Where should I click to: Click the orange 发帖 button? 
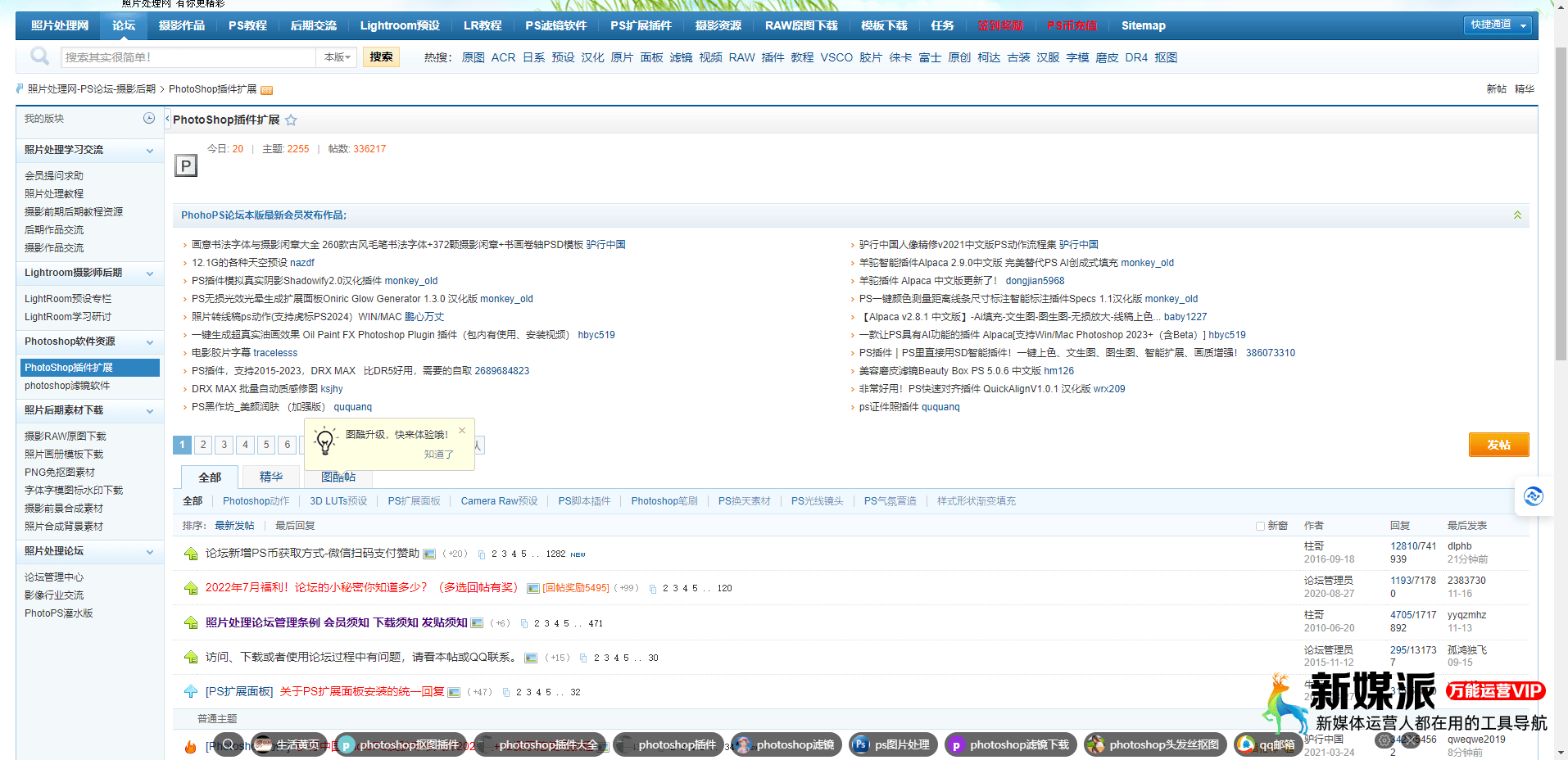pos(1498,445)
